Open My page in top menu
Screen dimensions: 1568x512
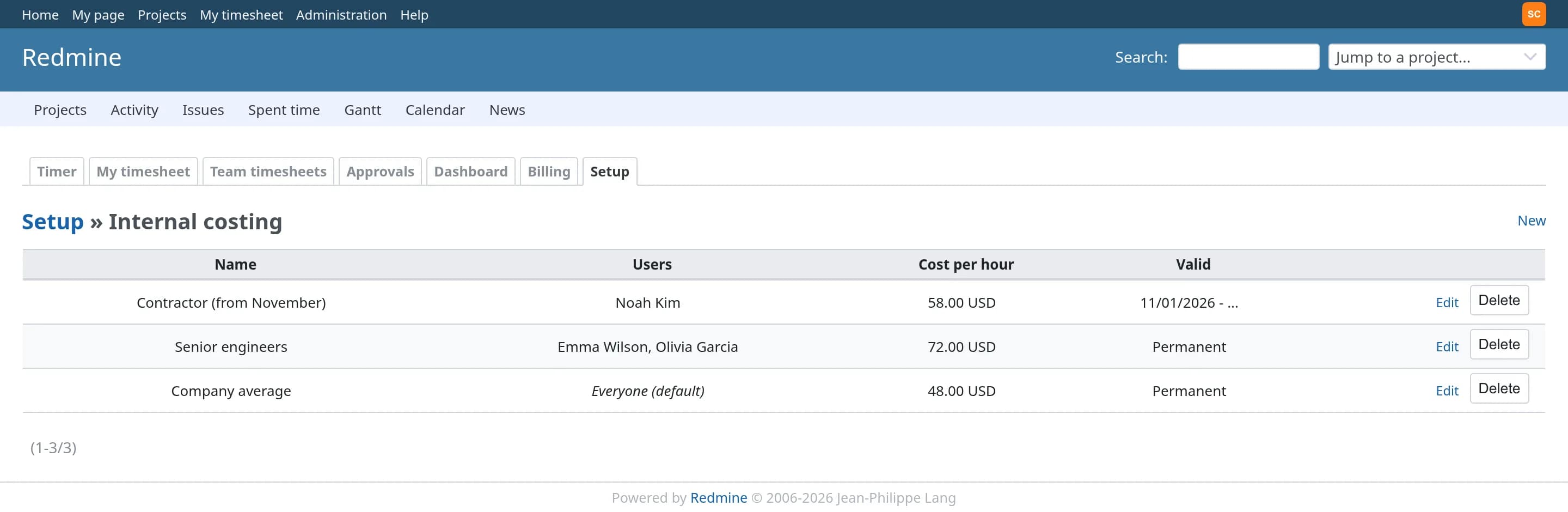(98, 15)
